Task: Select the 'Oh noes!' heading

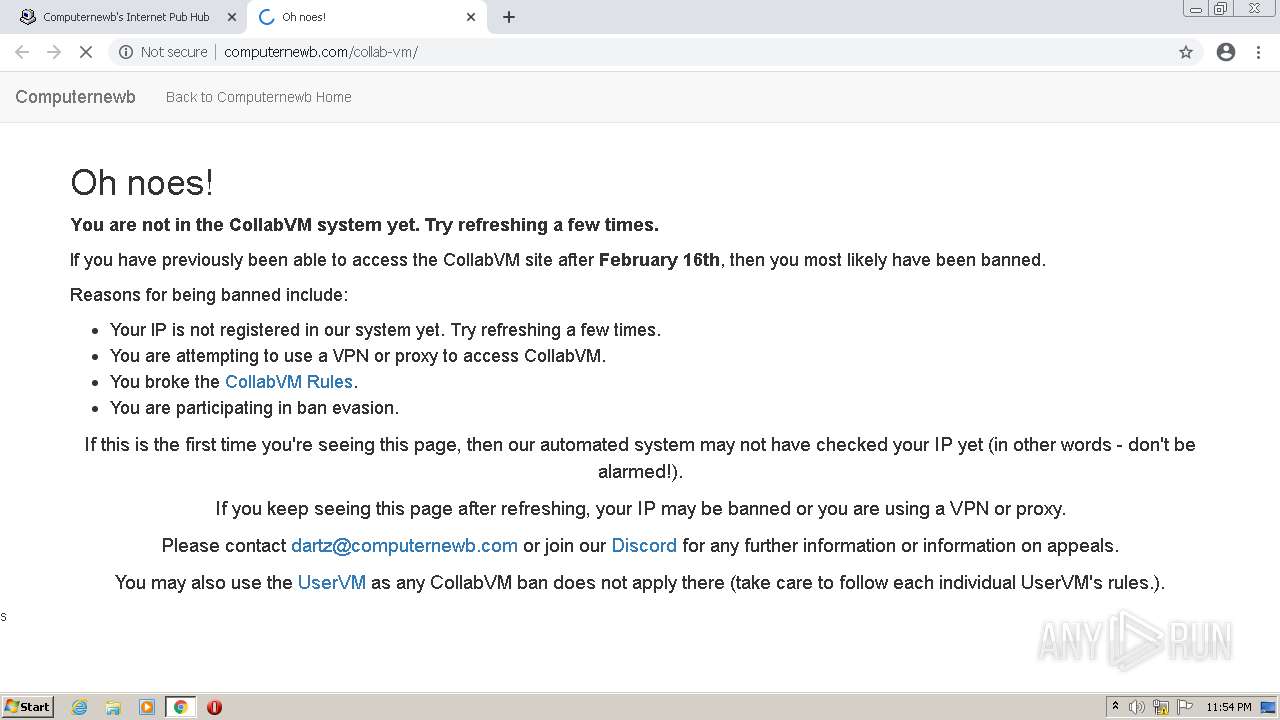Action: coord(142,183)
